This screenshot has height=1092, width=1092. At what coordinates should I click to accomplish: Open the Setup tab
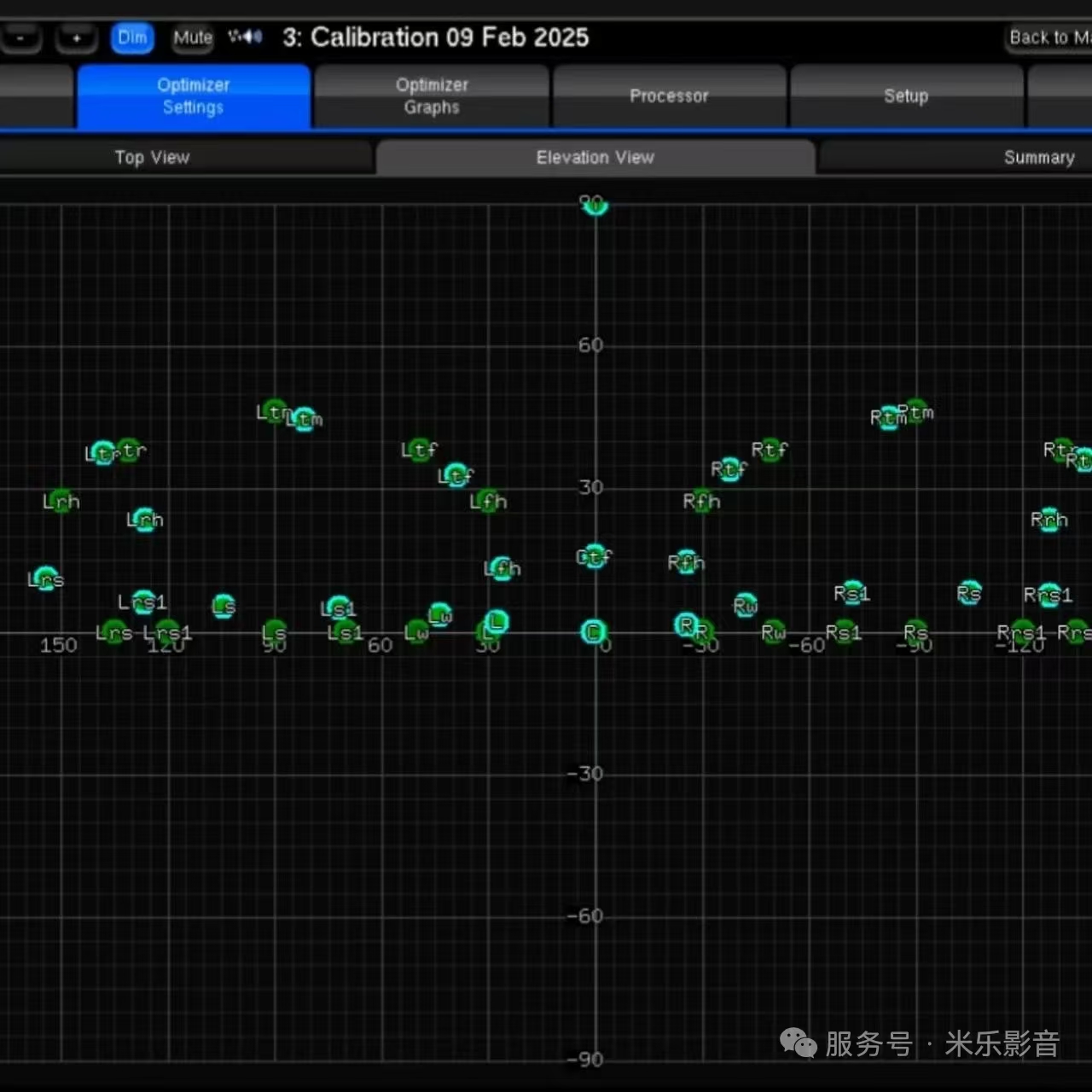906,96
